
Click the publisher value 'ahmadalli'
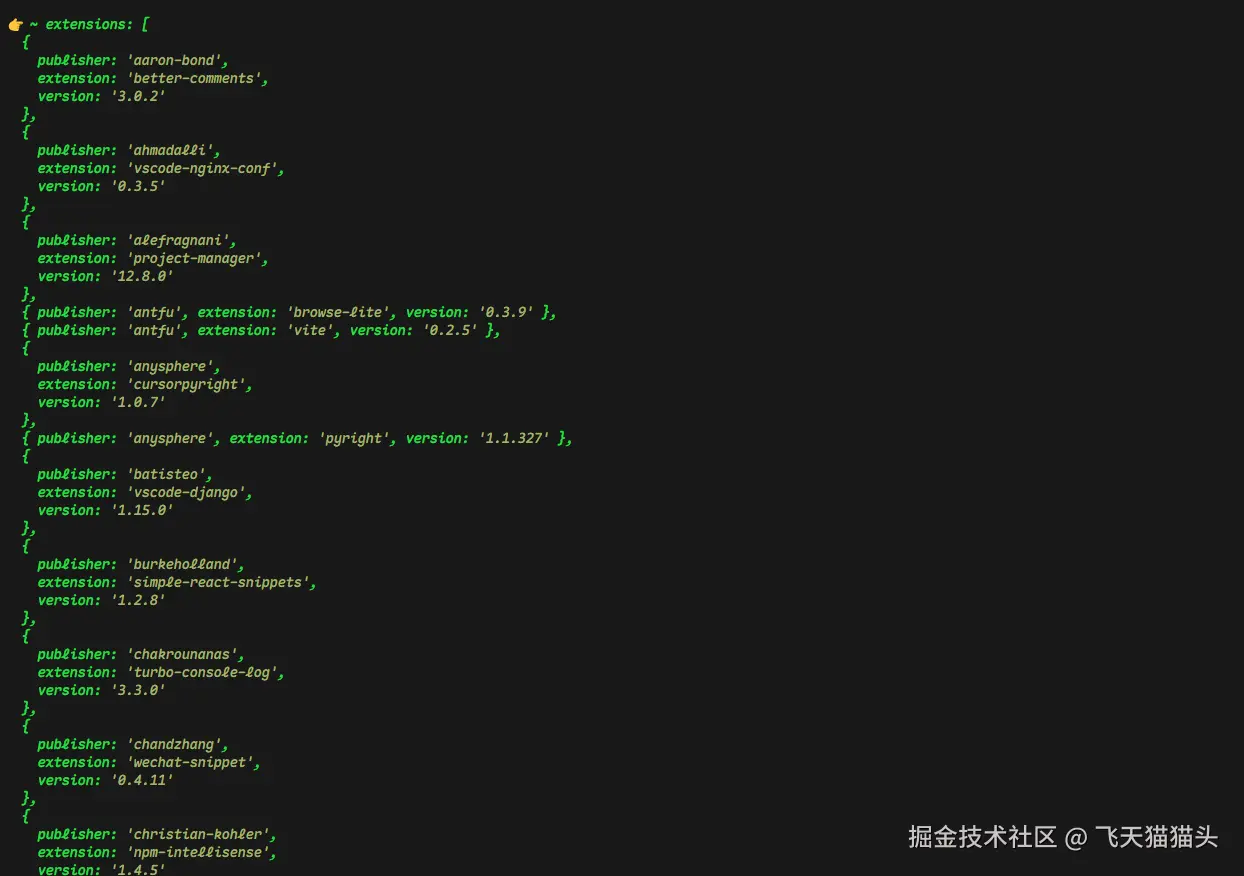point(170,150)
